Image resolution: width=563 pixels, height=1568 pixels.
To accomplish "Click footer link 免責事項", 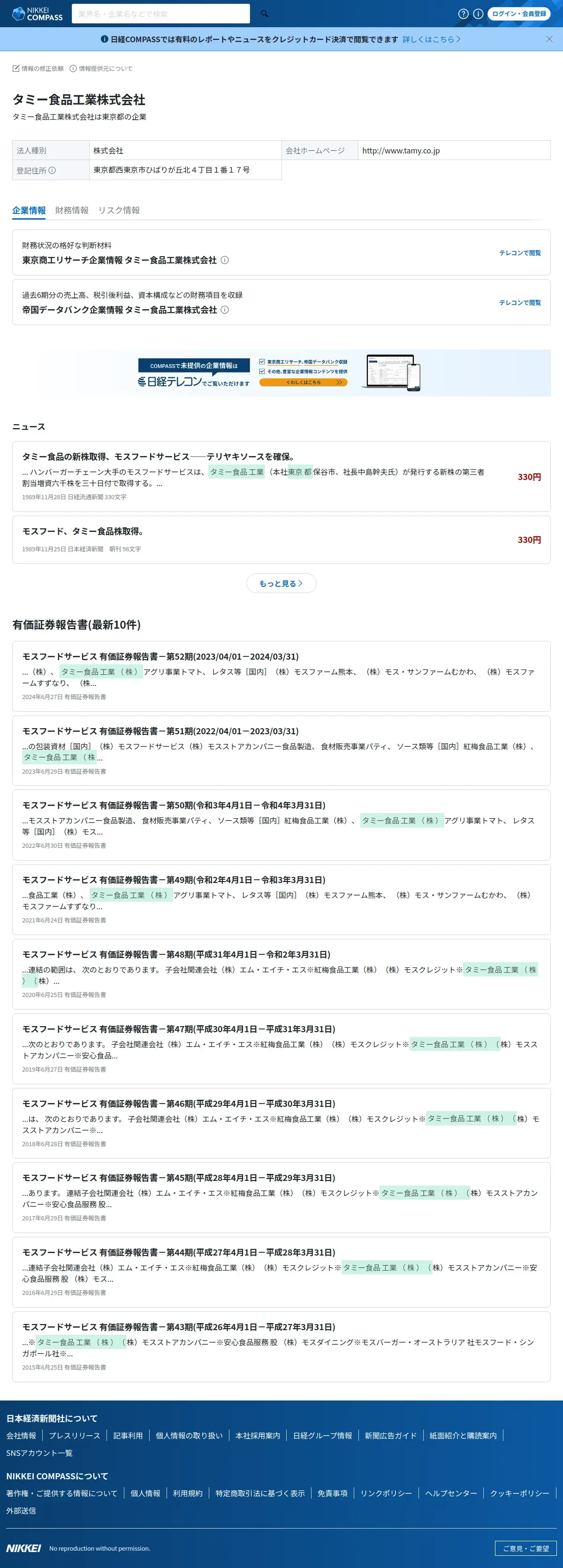I will 332,1493.
